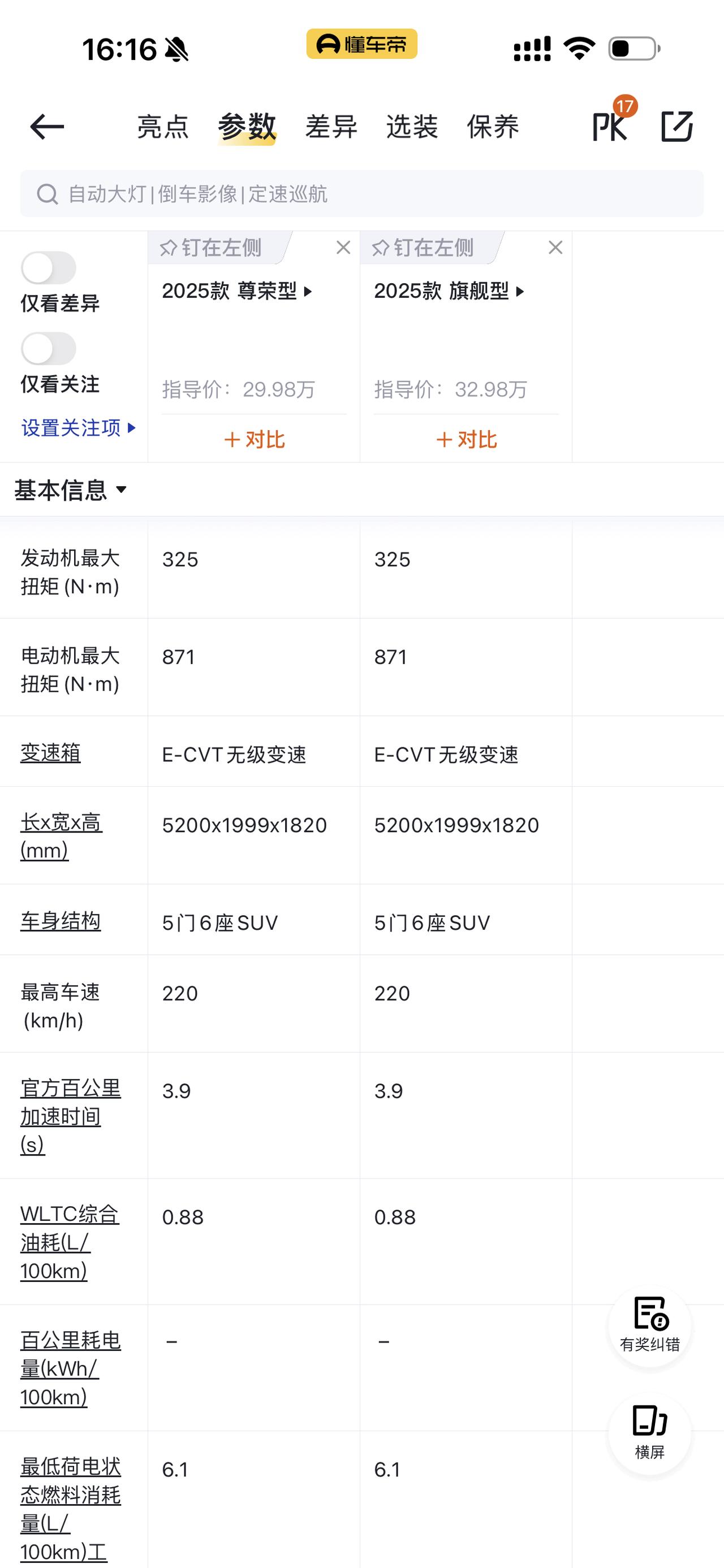
Task: Switch to landscape with 横屏 icon
Action: point(650,1433)
